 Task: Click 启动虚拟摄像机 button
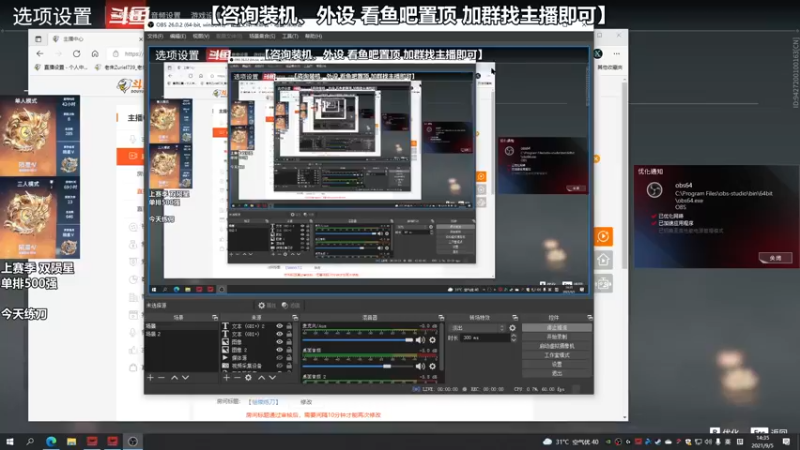[557, 346]
